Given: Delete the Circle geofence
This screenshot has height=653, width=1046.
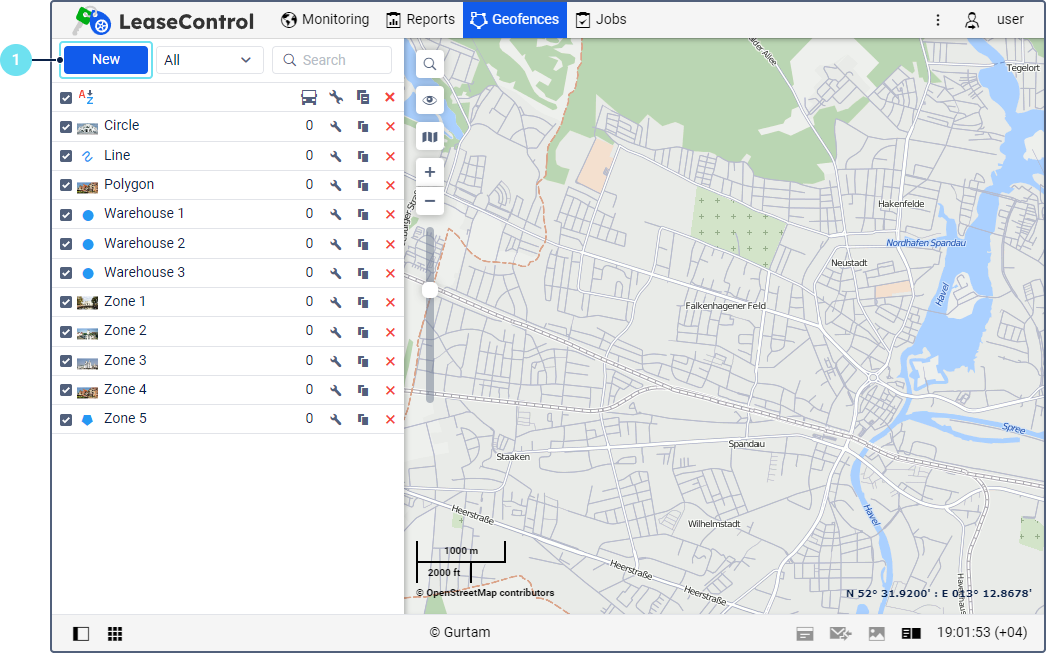Looking at the screenshot, I should click(390, 126).
